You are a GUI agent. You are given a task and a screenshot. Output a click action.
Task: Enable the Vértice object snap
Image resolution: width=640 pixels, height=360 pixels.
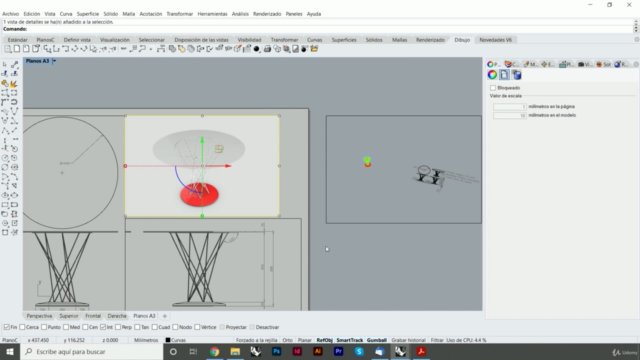197,327
